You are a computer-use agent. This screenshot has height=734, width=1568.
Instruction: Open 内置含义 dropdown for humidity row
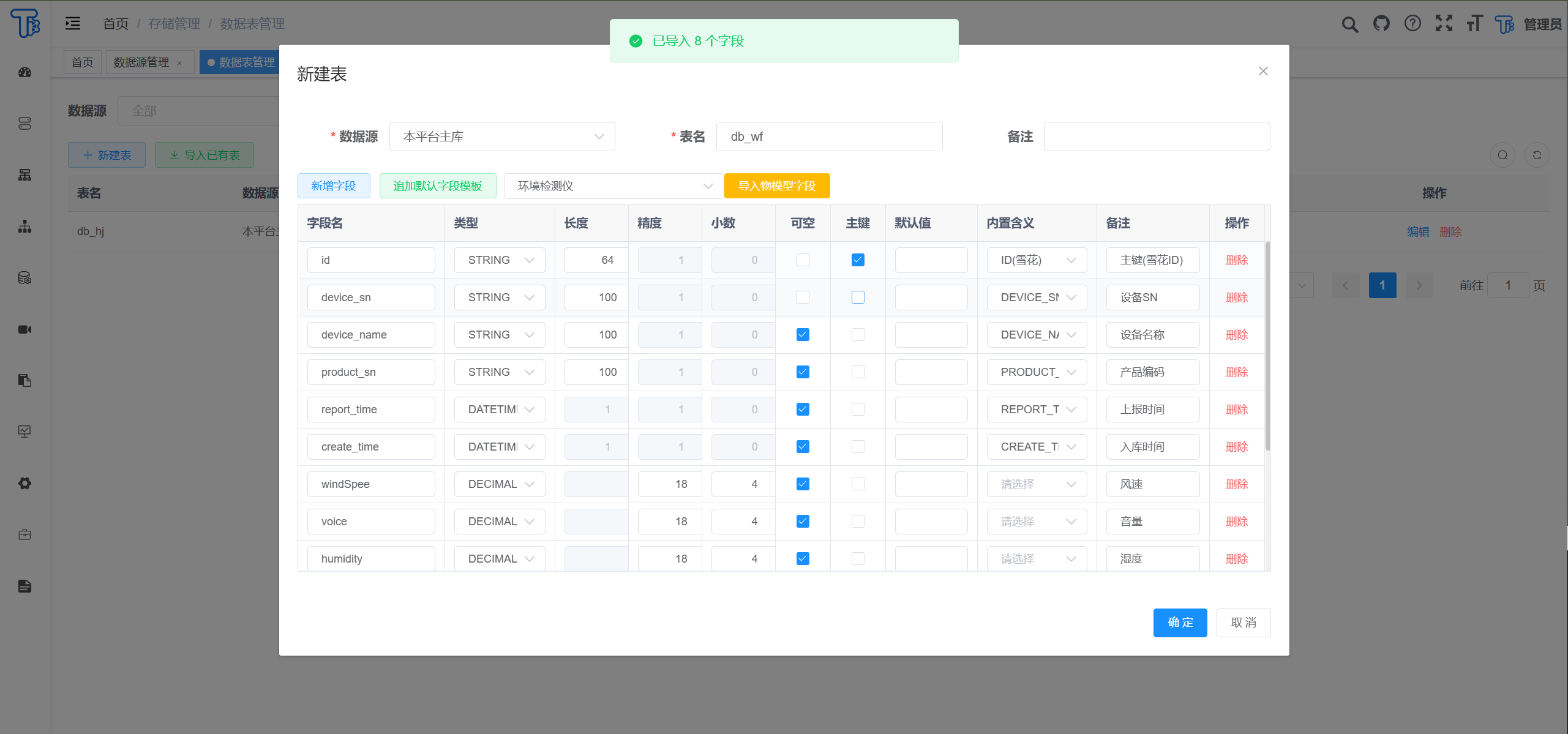[x=1037, y=559]
